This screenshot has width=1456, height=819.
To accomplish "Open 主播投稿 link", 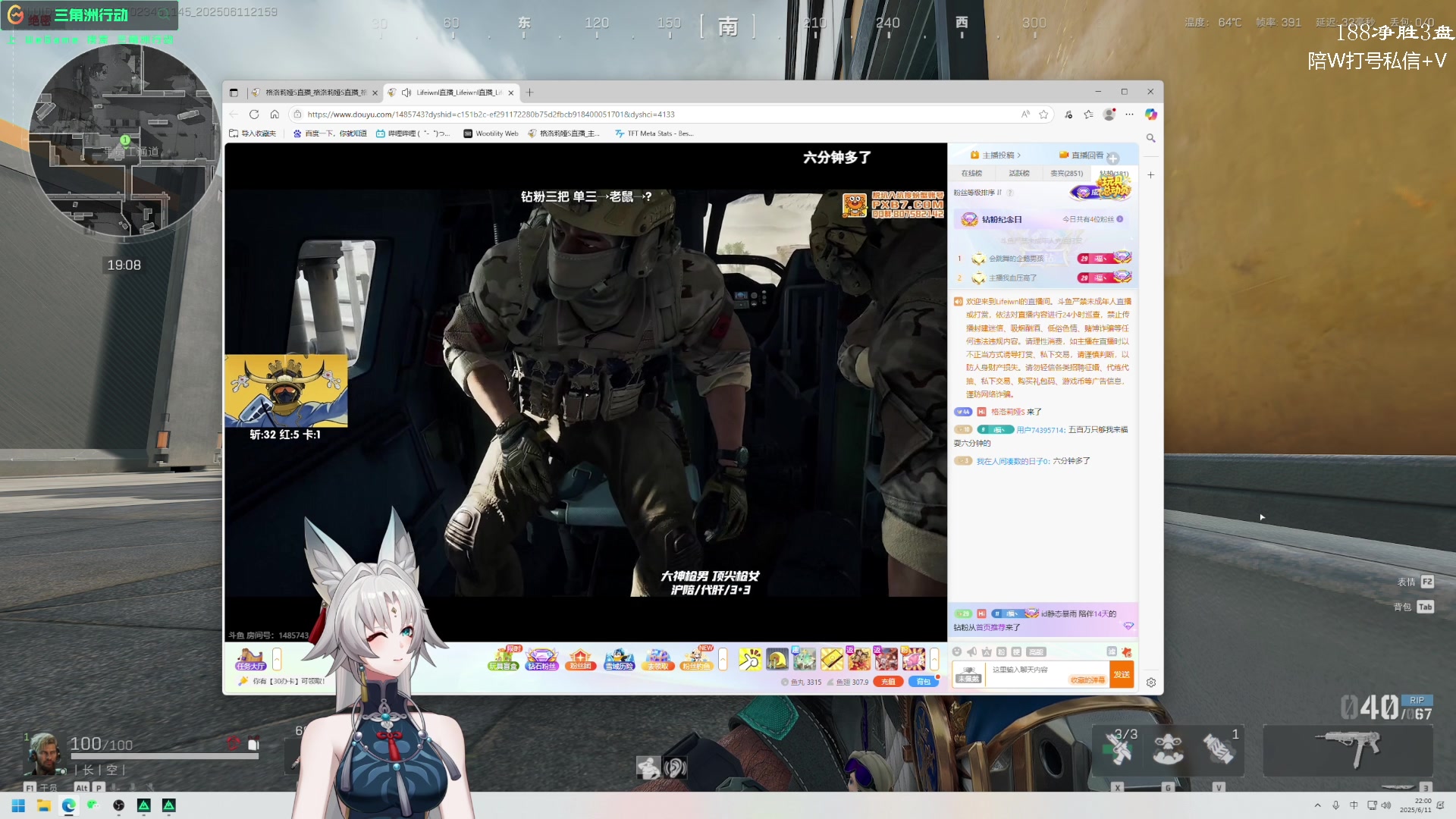I will 996,155.
